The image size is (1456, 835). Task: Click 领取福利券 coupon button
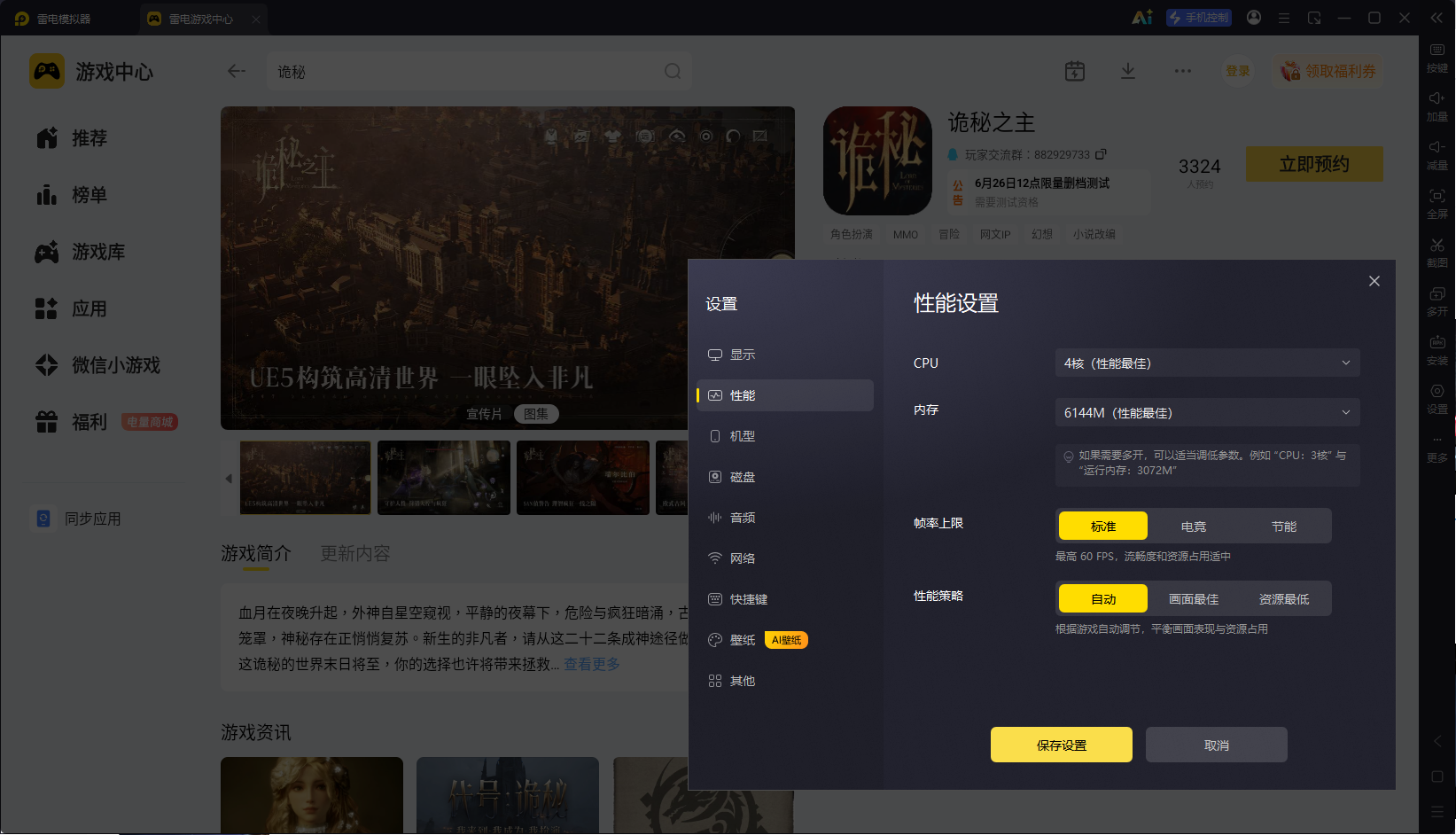click(1328, 71)
